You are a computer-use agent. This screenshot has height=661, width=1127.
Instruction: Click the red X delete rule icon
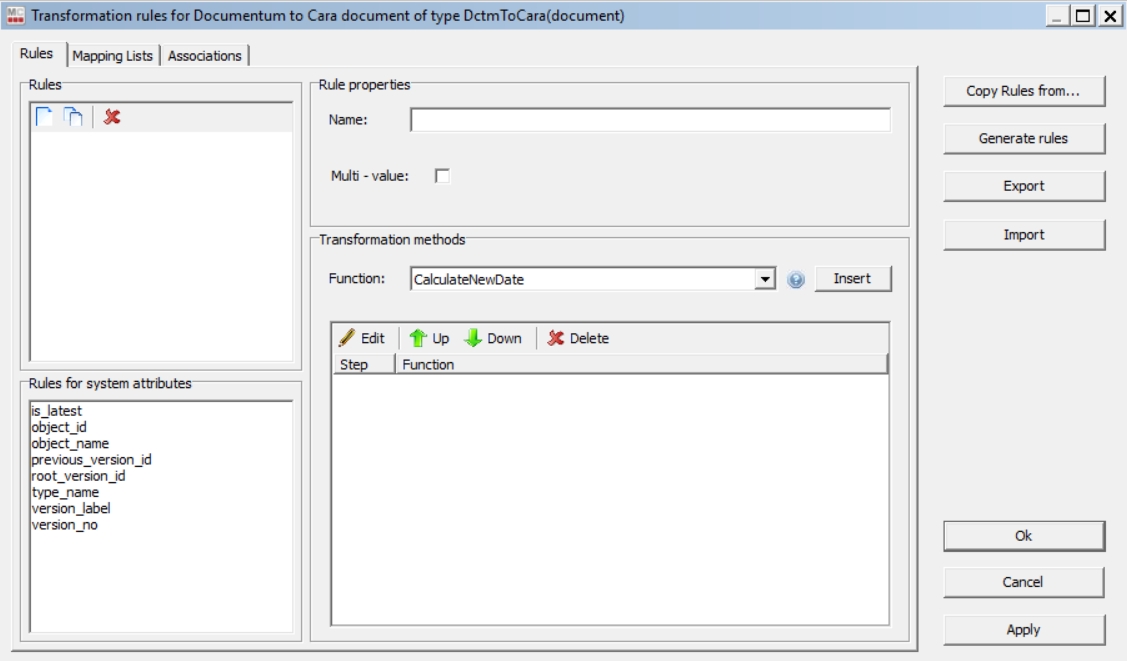tap(112, 118)
